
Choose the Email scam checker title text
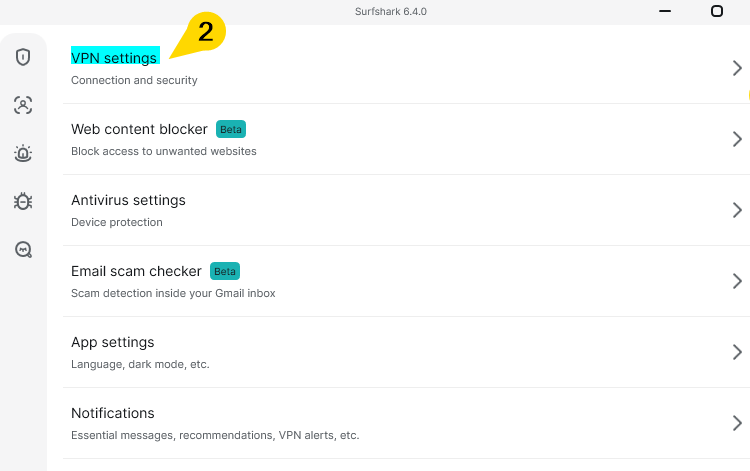pos(136,271)
